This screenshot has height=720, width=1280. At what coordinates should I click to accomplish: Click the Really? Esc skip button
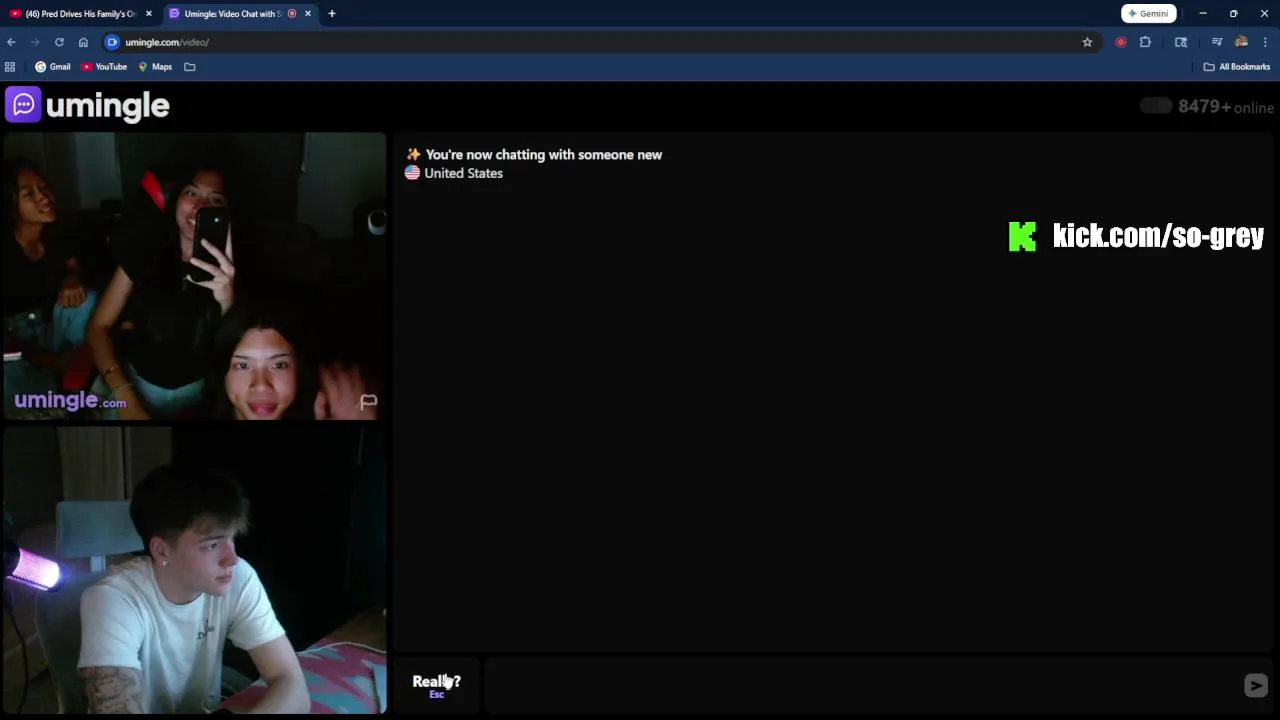click(437, 685)
